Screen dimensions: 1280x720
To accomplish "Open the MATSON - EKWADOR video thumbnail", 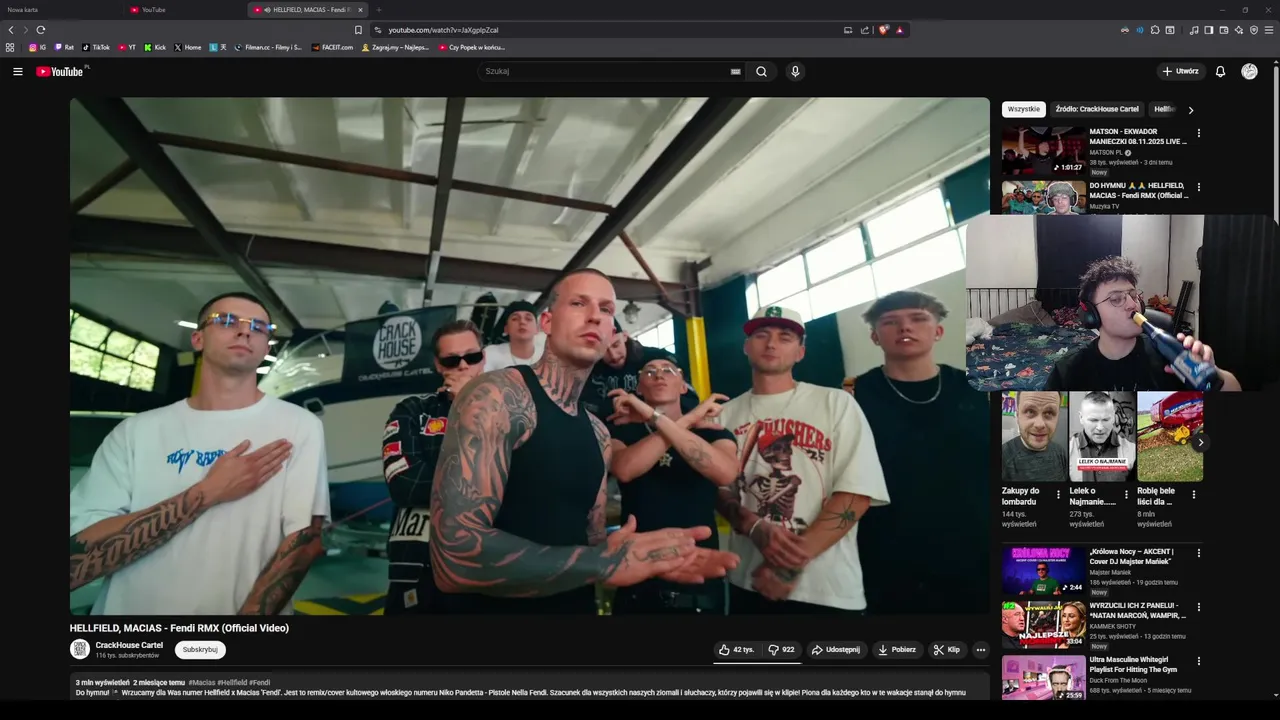I will point(1044,150).
